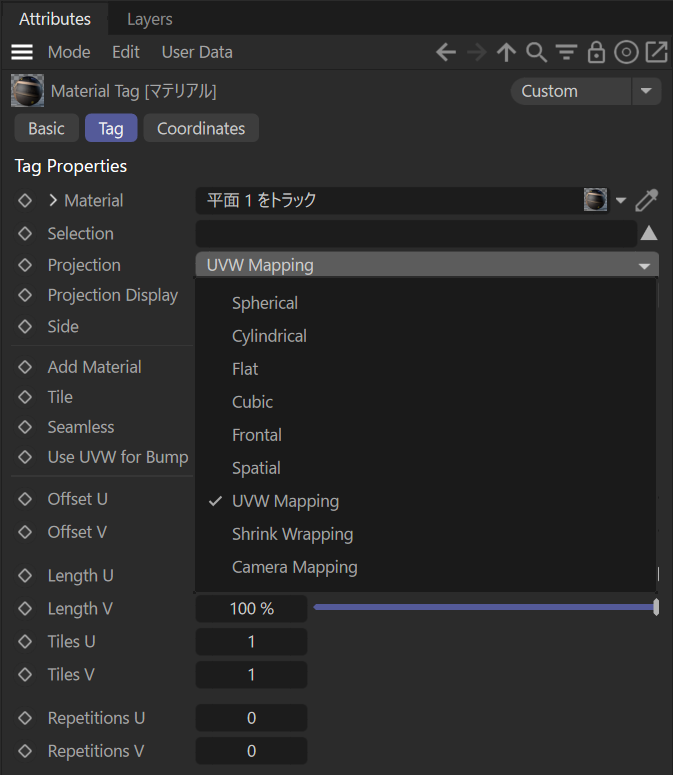Choose Camera Mapping projection option
Screen dimensions: 673x775
tap(294, 567)
